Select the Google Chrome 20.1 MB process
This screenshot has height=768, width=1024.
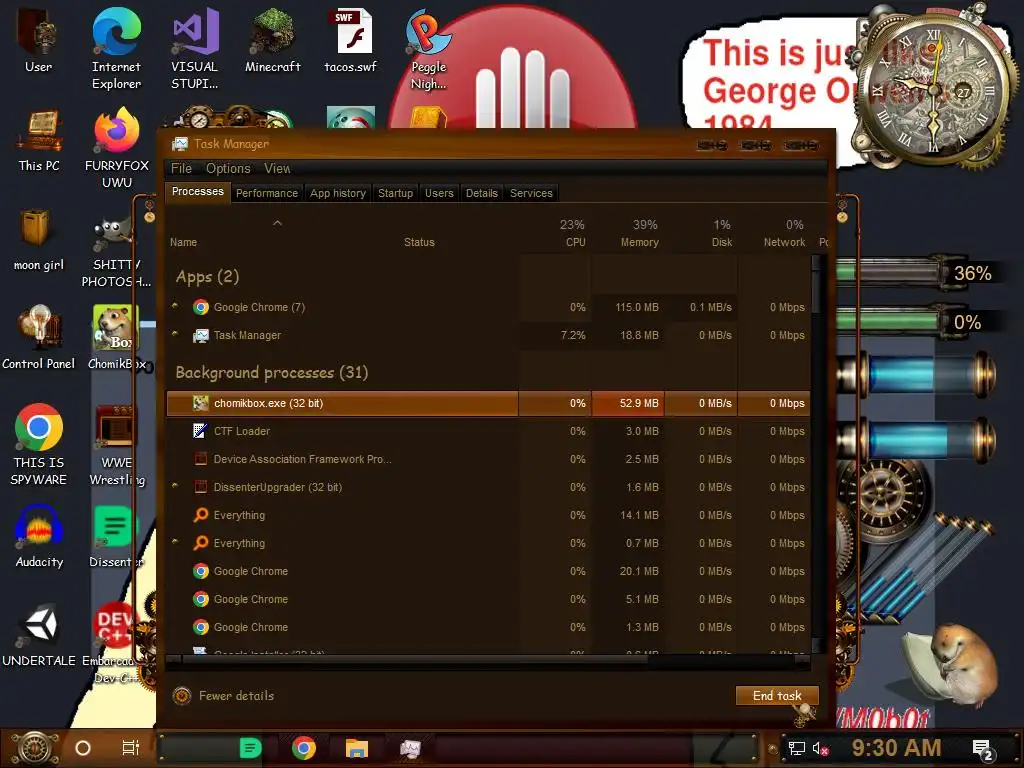488,571
